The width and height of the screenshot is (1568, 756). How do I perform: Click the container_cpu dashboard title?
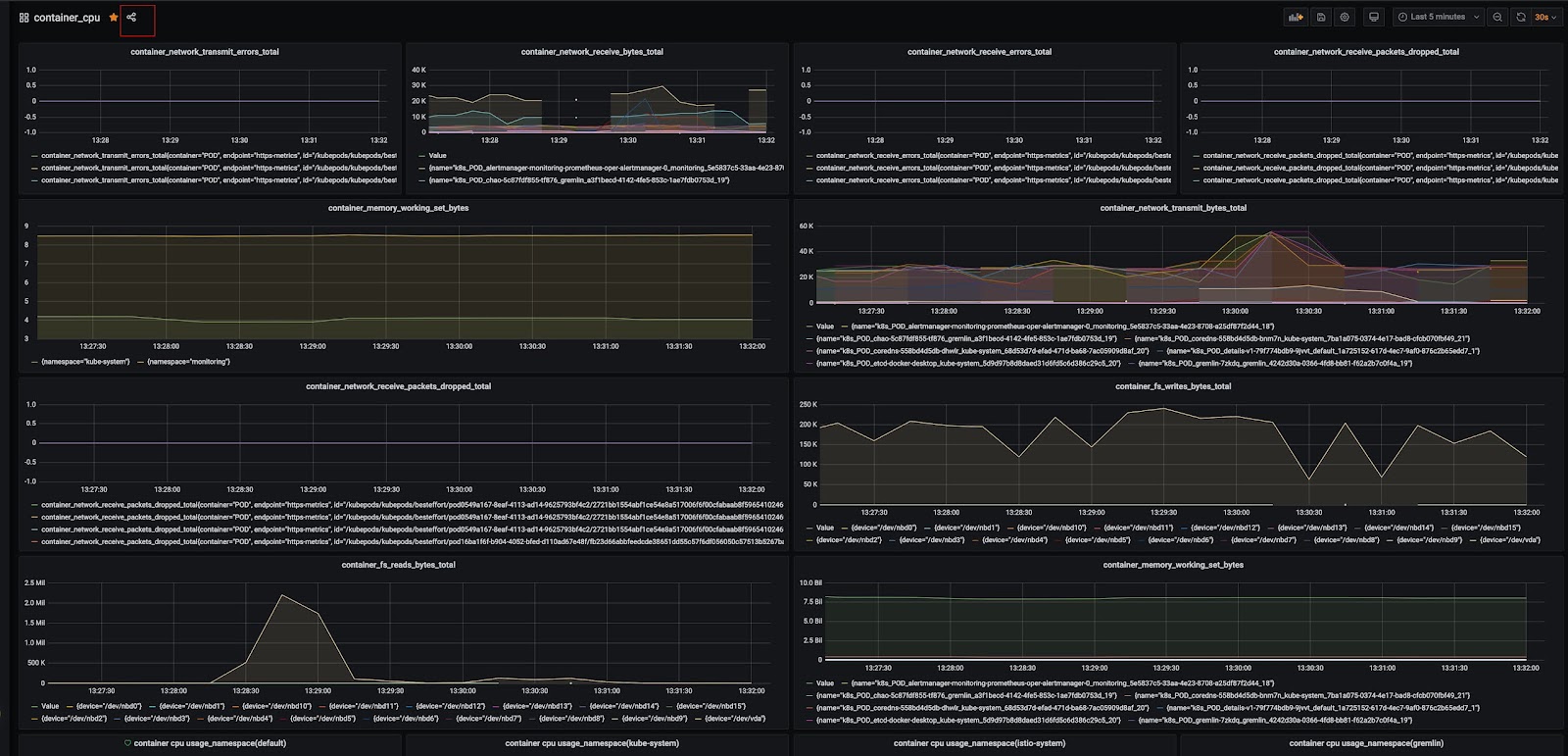pyautogui.click(x=67, y=18)
